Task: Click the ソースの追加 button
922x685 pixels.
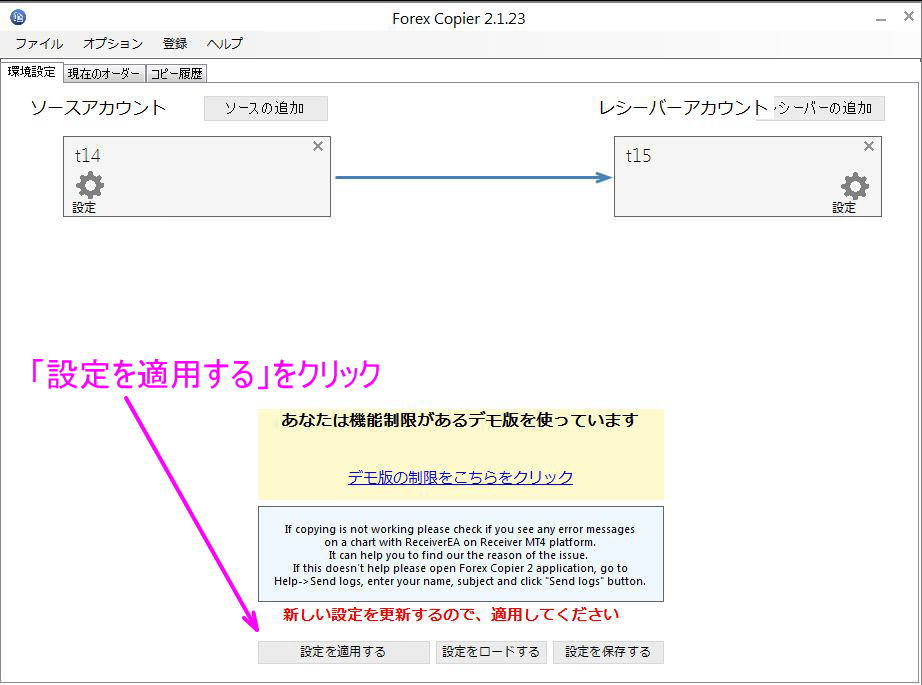Action: point(266,108)
